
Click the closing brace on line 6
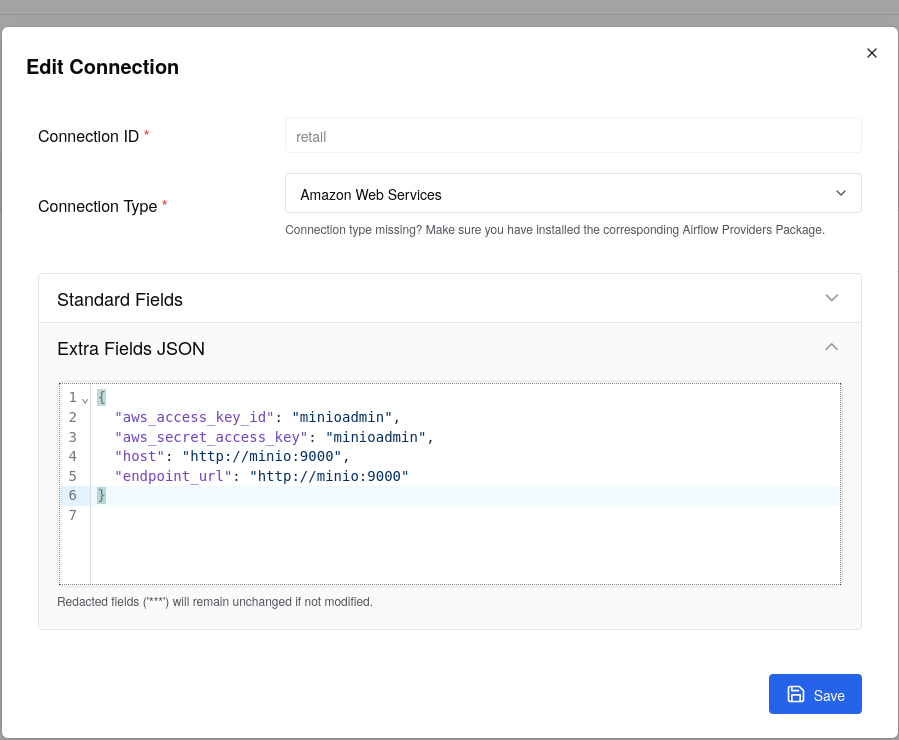(x=101, y=495)
